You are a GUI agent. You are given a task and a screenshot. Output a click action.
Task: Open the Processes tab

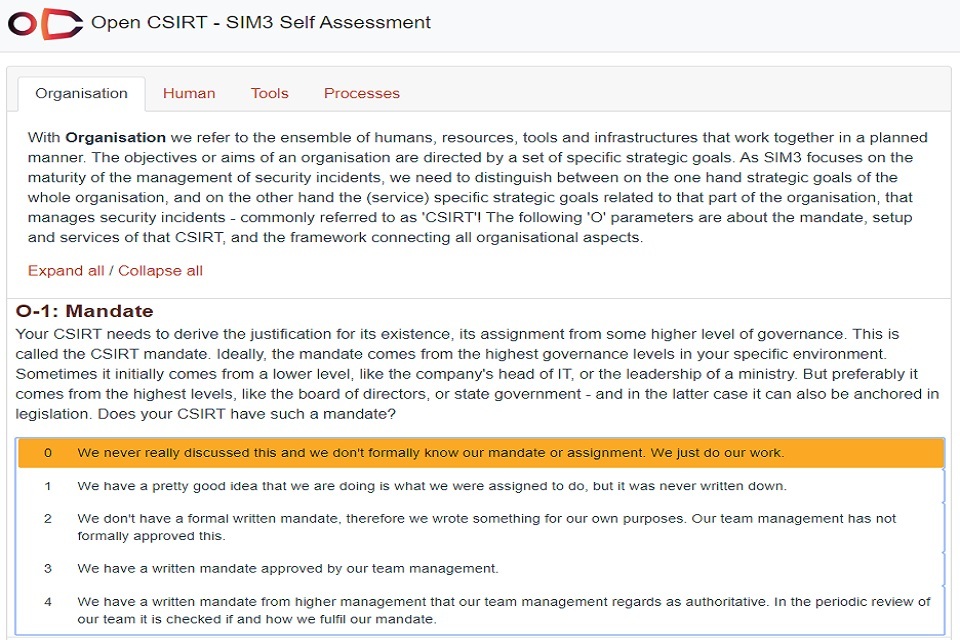(361, 93)
